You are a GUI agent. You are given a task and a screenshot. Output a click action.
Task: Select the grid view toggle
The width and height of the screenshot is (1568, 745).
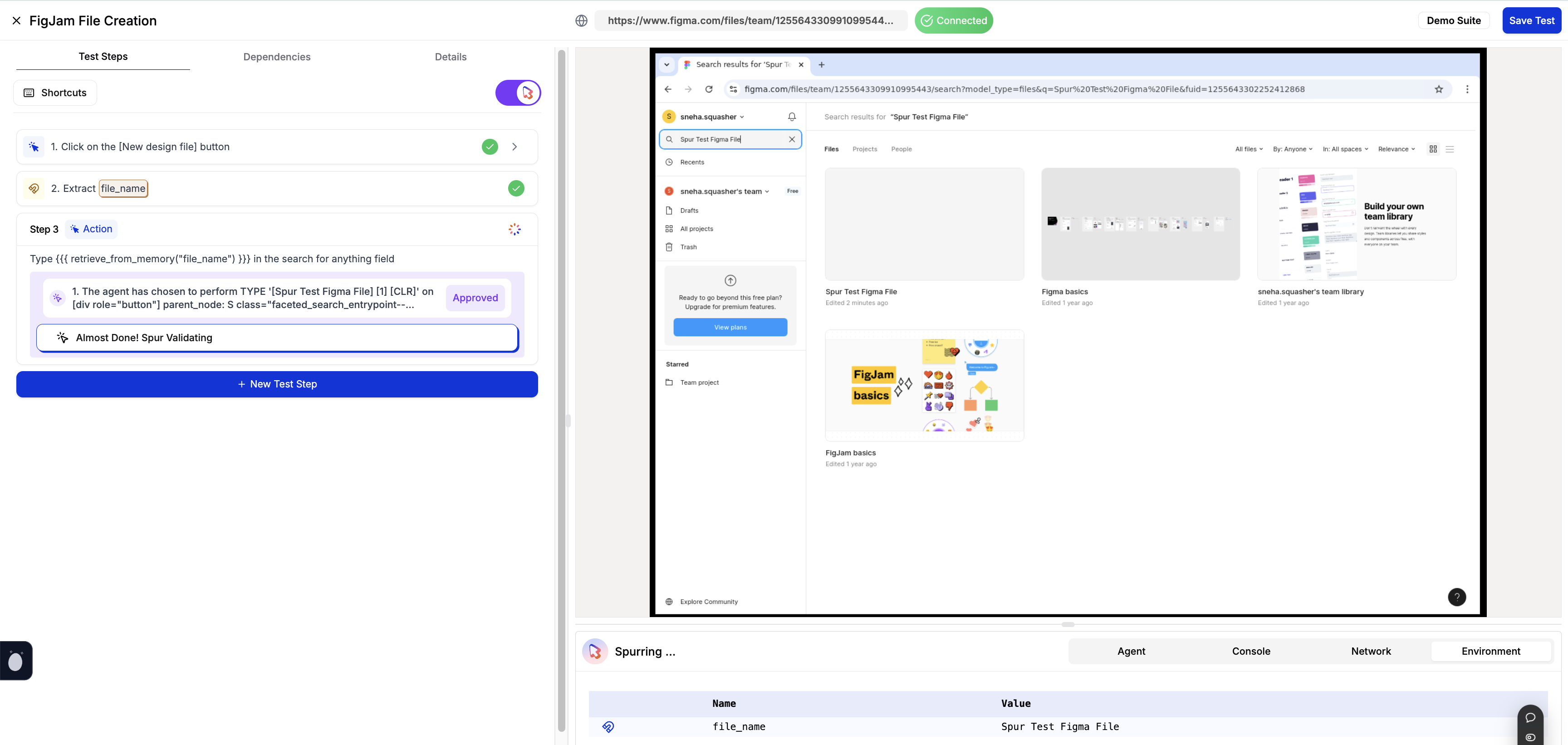(x=1434, y=149)
